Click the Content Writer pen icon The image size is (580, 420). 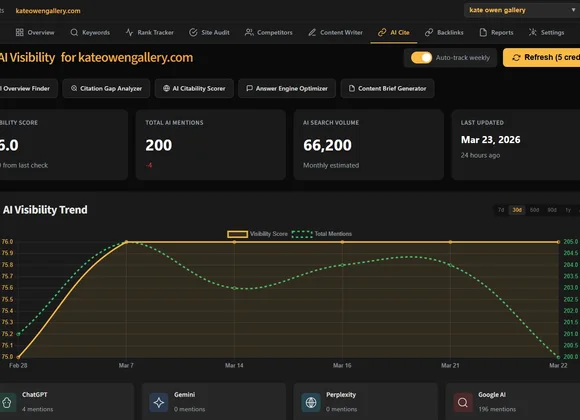pyautogui.click(x=312, y=33)
